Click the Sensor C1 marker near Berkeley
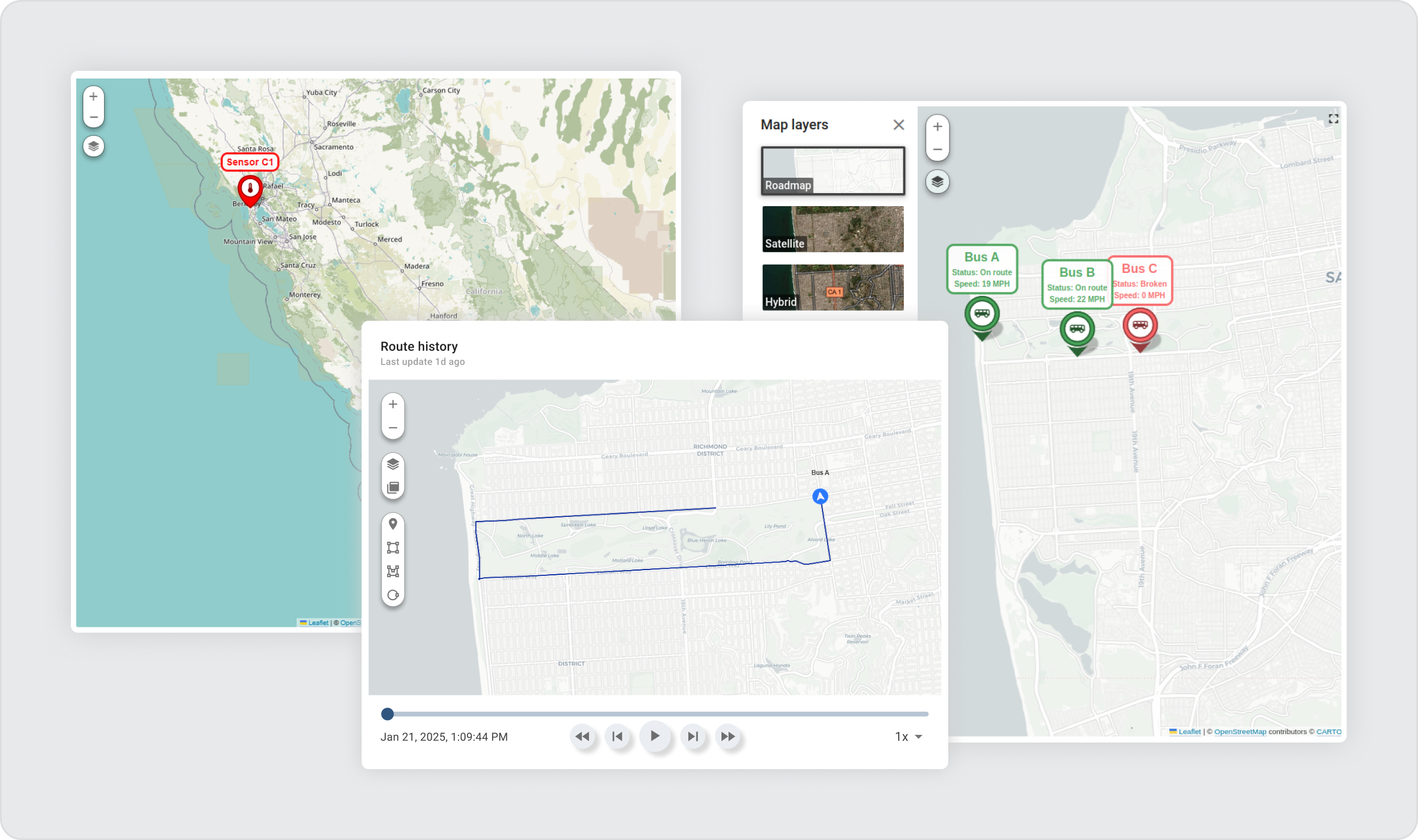The image size is (1418, 840). (x=251, y=189)
